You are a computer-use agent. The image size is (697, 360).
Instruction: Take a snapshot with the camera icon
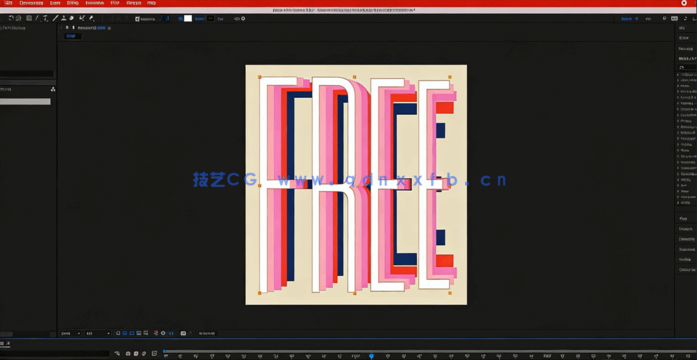click(x=183, y=333)
